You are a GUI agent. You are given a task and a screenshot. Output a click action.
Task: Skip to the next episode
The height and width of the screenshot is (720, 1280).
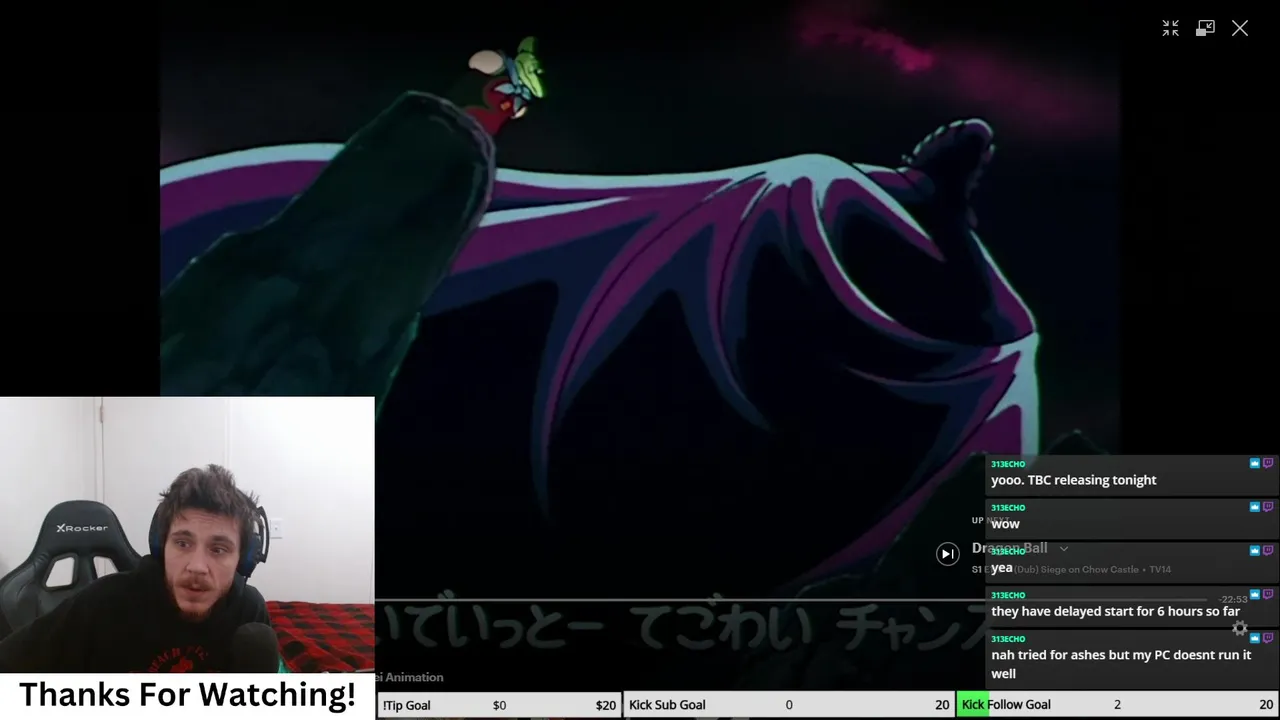(x=947, y=553)
